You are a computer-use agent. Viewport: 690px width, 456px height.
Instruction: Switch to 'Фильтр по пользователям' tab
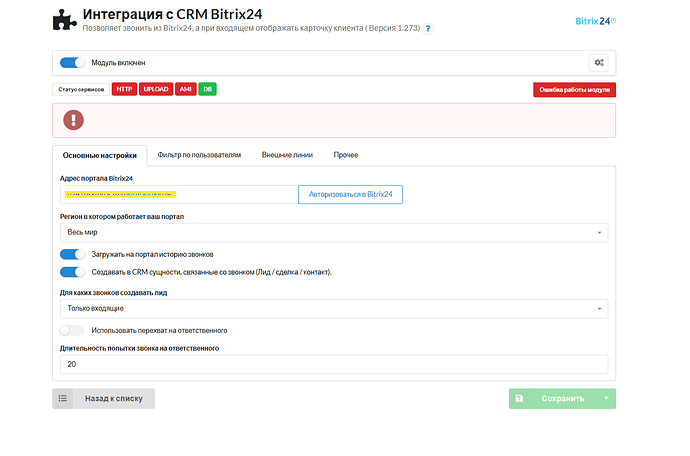[199, 155]
